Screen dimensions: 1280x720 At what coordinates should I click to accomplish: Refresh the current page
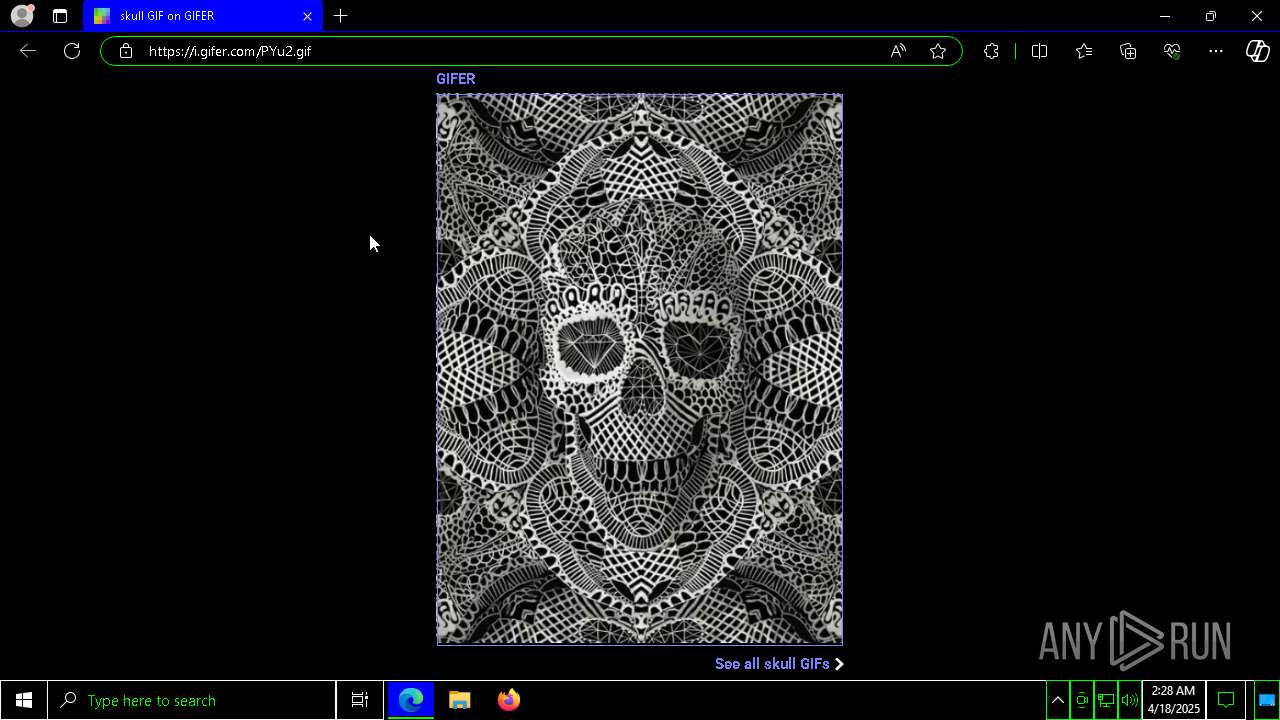(72, 51)
